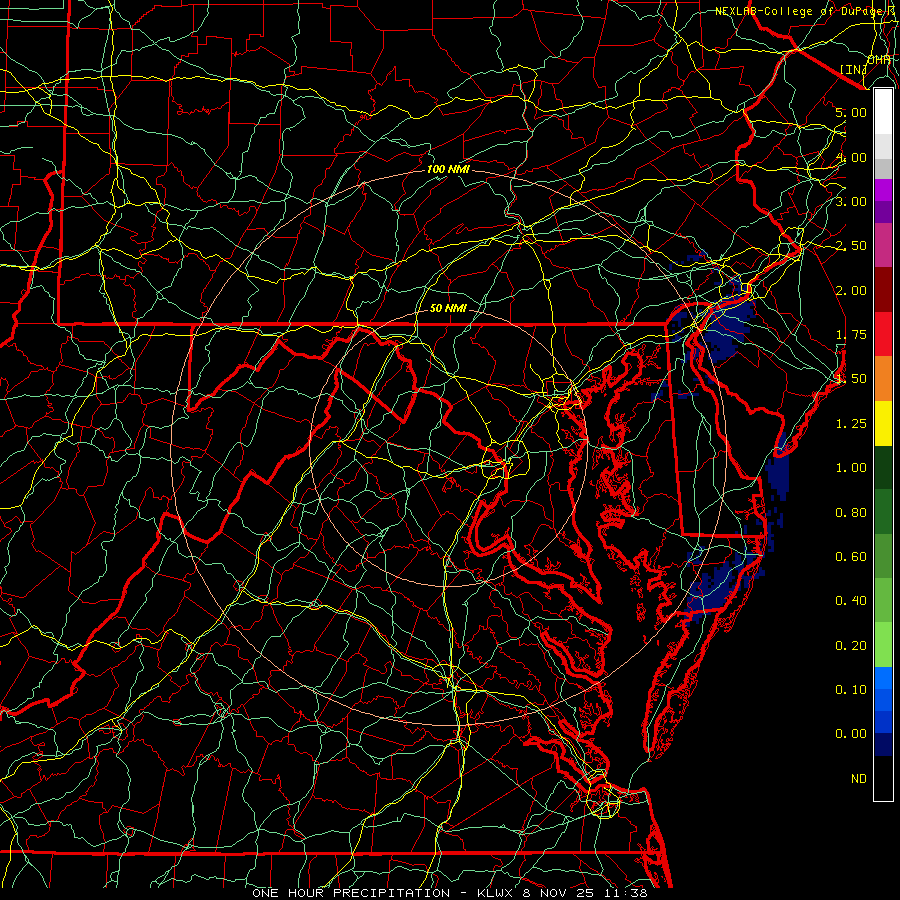Select the pink 2.50 inch legend swatch
Viewport: 900px width, 900px height.
[883, 245]
